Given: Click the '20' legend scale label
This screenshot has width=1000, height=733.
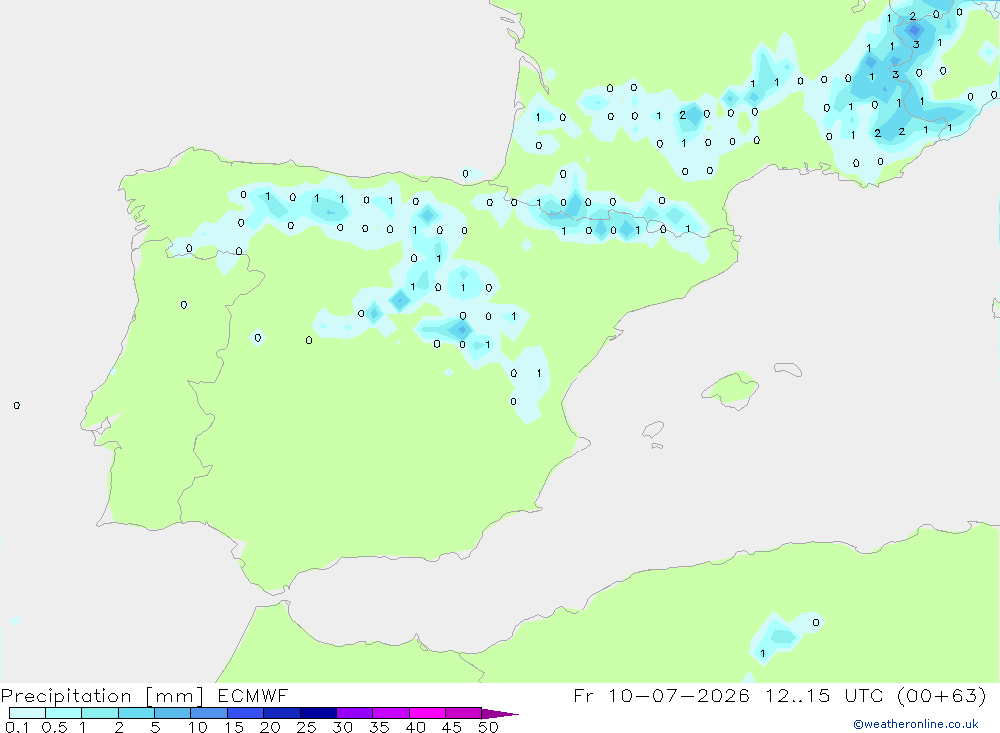Looking at the screenshot, I should point(270,727).
